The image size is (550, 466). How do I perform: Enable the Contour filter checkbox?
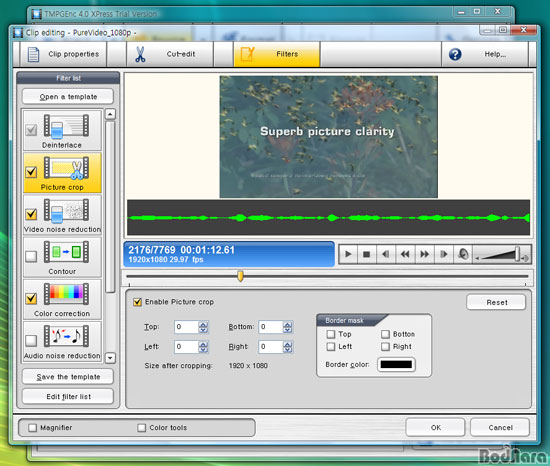tap(31, 256)
